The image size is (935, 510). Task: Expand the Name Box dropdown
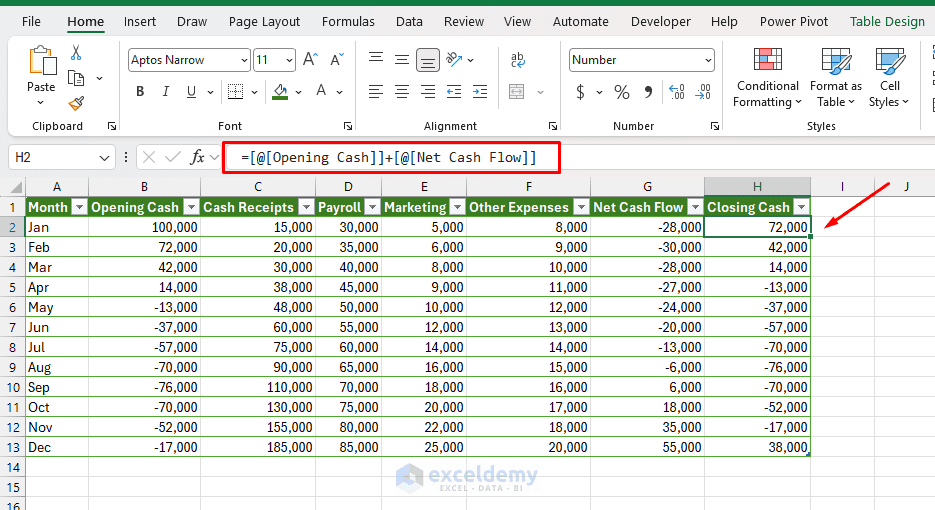(x=104, y=158)
